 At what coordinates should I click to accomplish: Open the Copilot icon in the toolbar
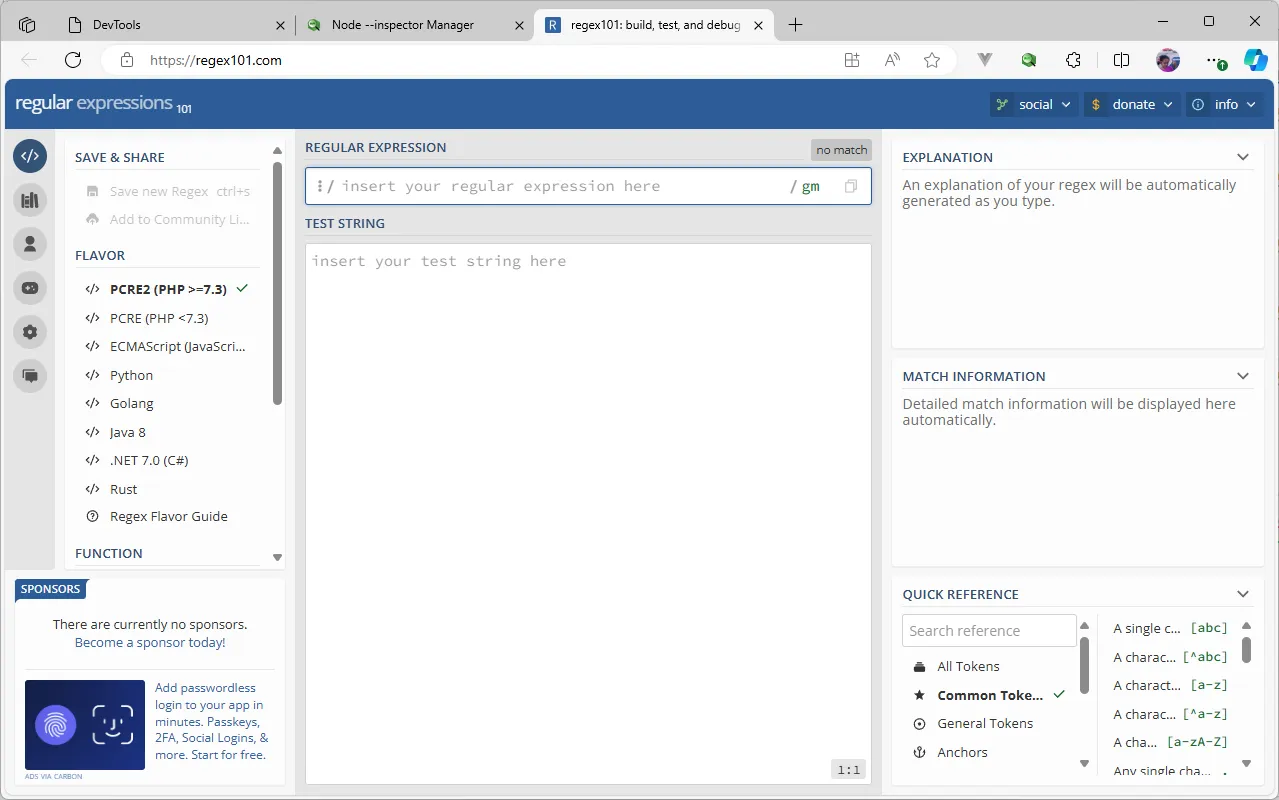[x=1255, y=60]
